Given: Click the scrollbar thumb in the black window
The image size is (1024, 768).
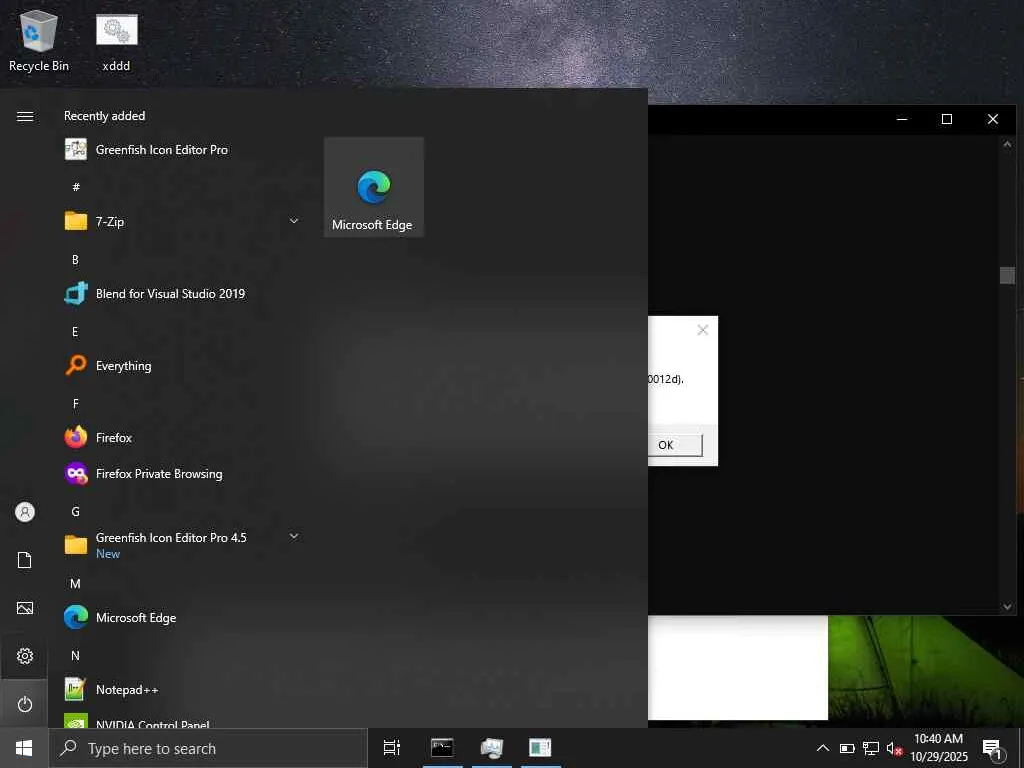Looking at the screenshot, I should [x=1007, y=275].
